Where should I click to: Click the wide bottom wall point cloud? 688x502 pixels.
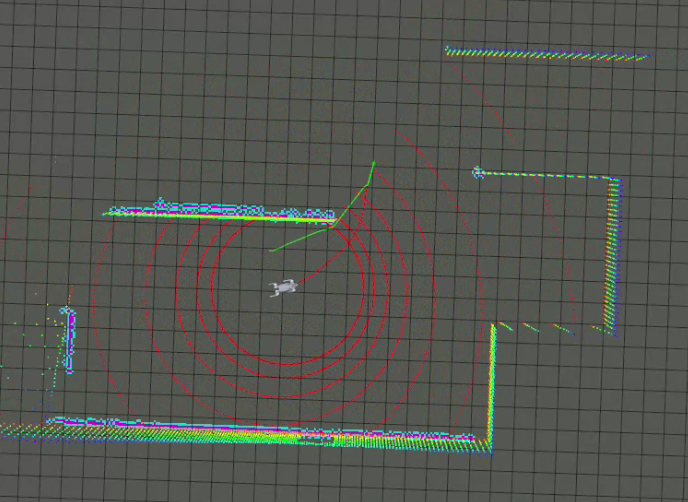pyautogui.click(x=246, y=434)
